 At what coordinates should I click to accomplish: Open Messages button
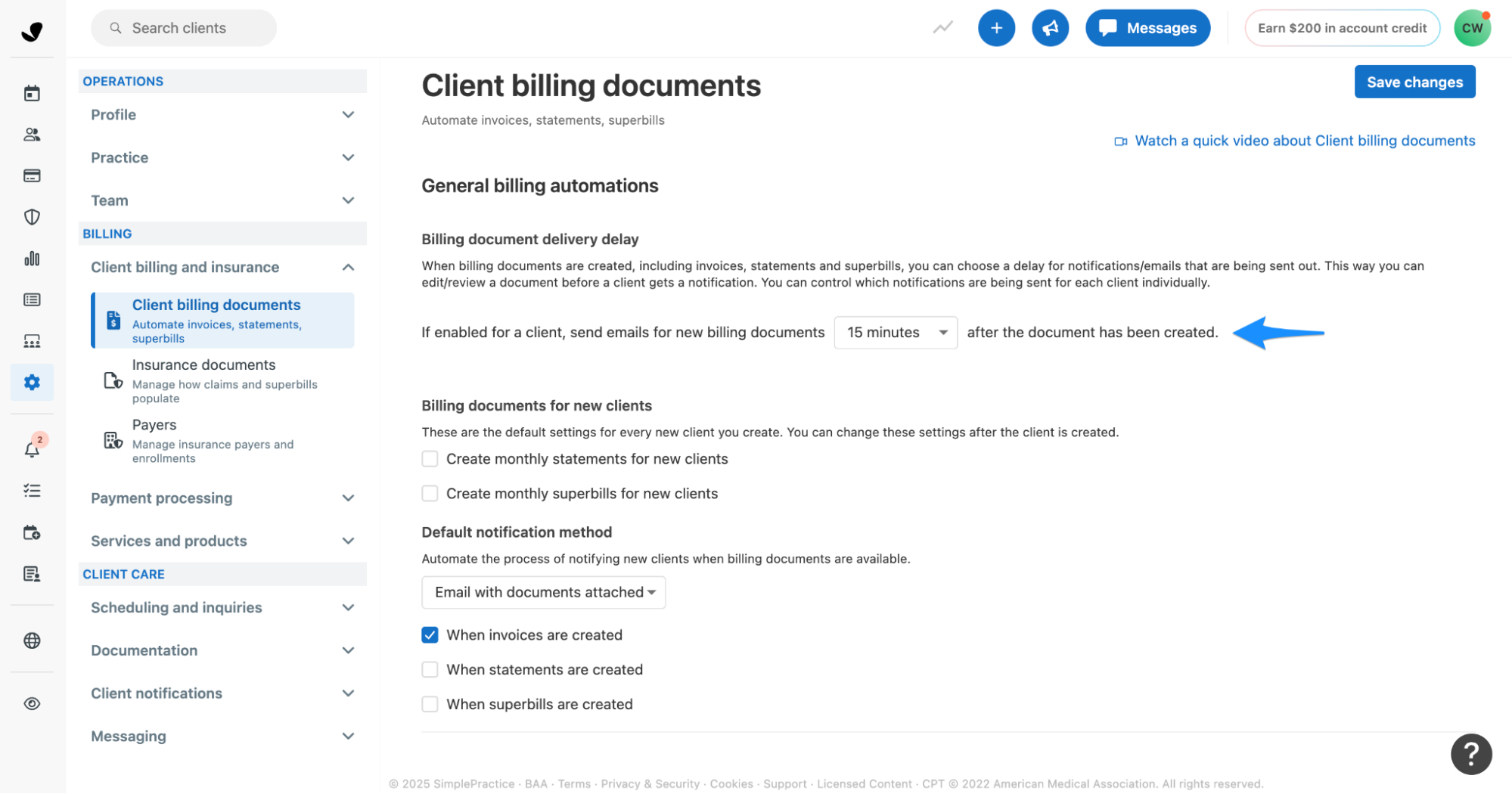point(1147,28)
